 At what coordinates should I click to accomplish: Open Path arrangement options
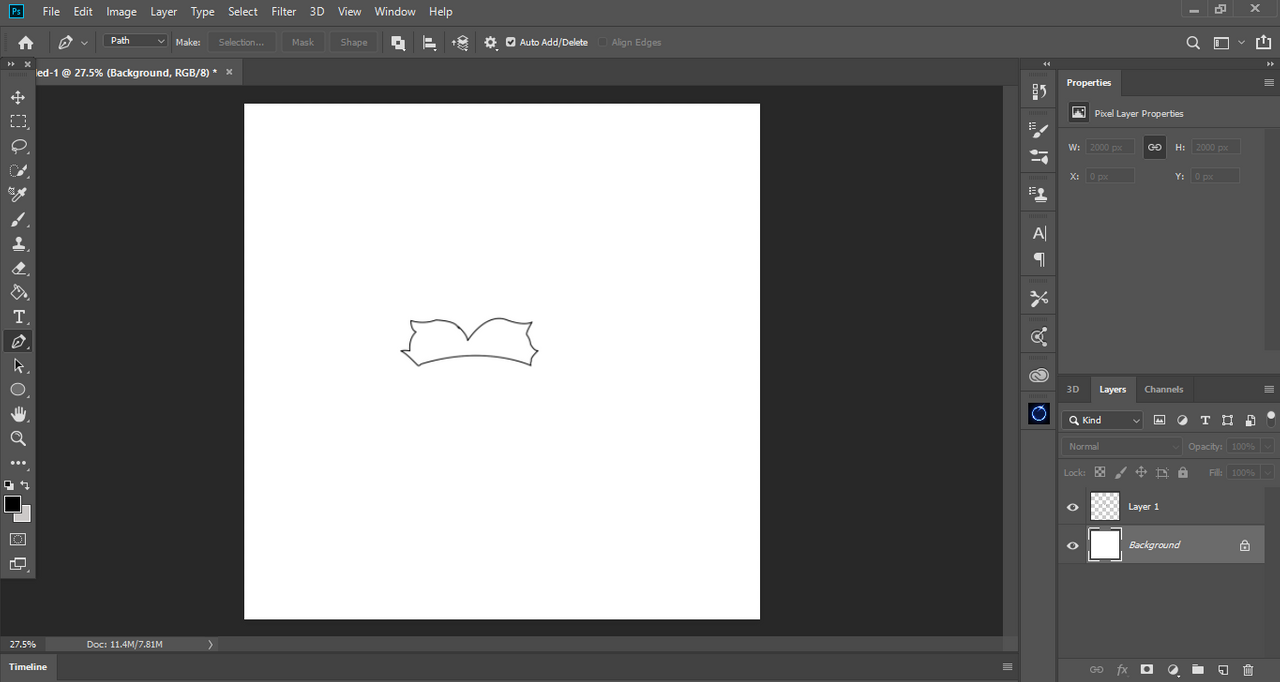(x=460, y=42)
